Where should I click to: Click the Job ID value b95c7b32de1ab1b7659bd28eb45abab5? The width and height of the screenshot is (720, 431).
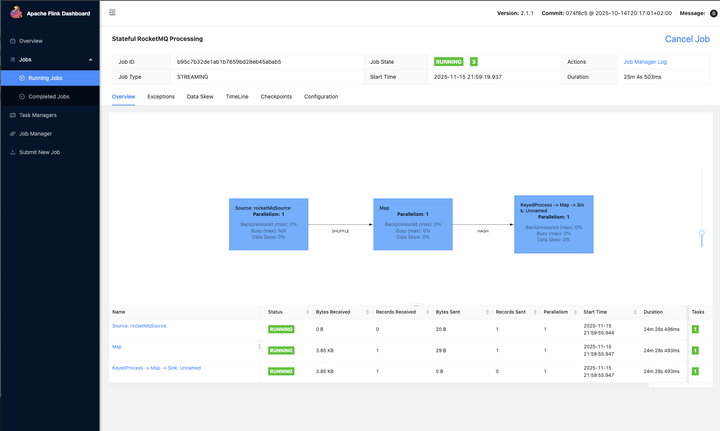[x=229, y=62]
